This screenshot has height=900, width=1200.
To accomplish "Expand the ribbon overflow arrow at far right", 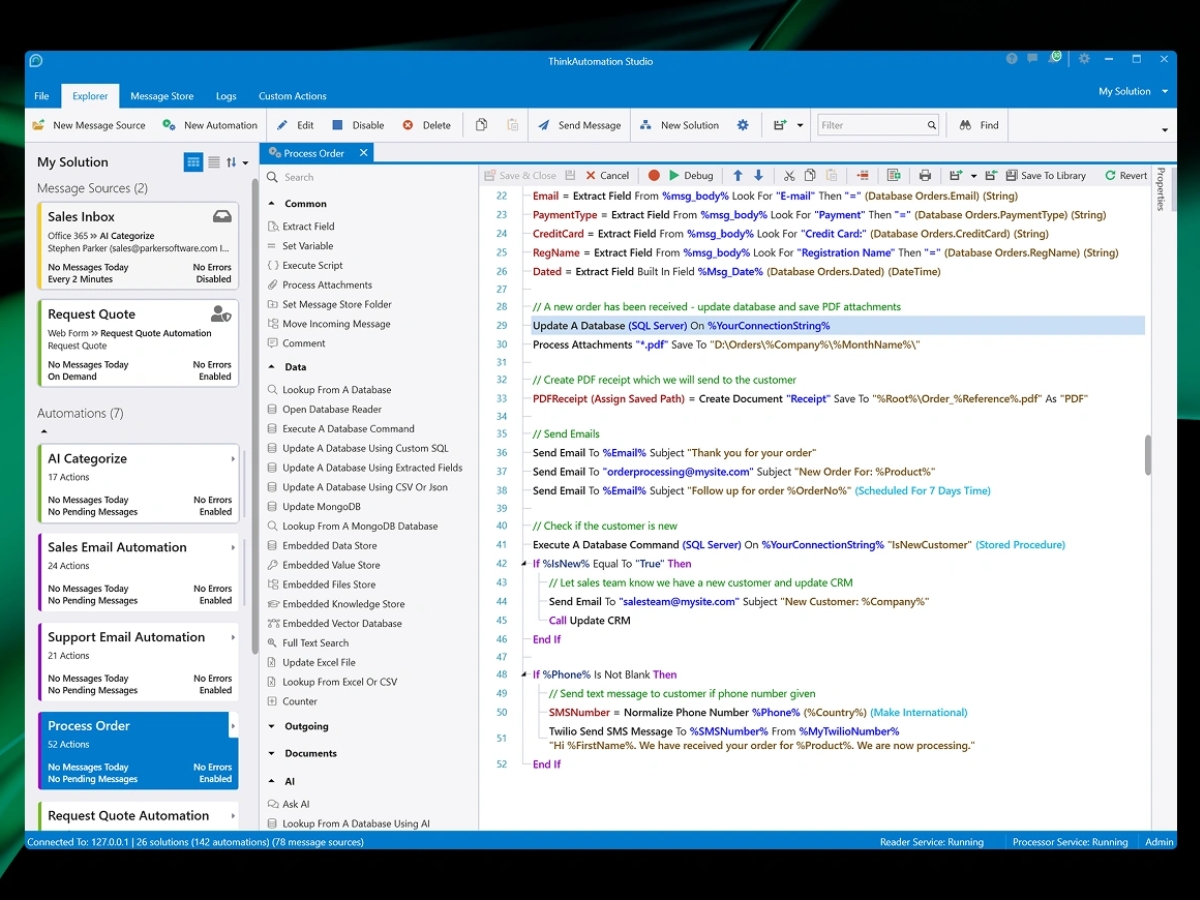I will click(1164, 130).
